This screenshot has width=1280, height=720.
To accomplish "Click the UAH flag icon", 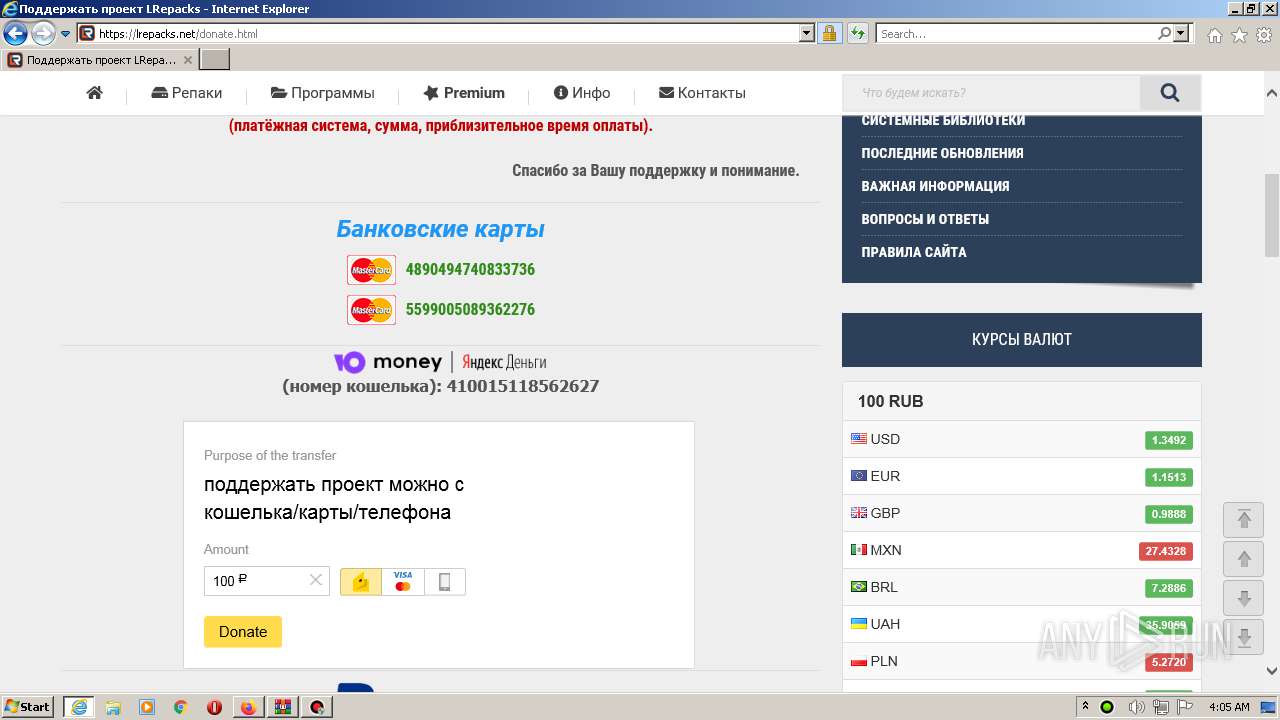I will point(859,624).
